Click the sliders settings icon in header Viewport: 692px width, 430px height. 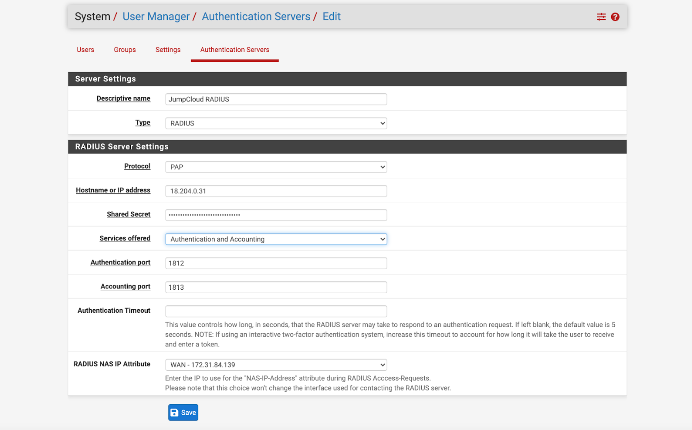click(600, 17)
